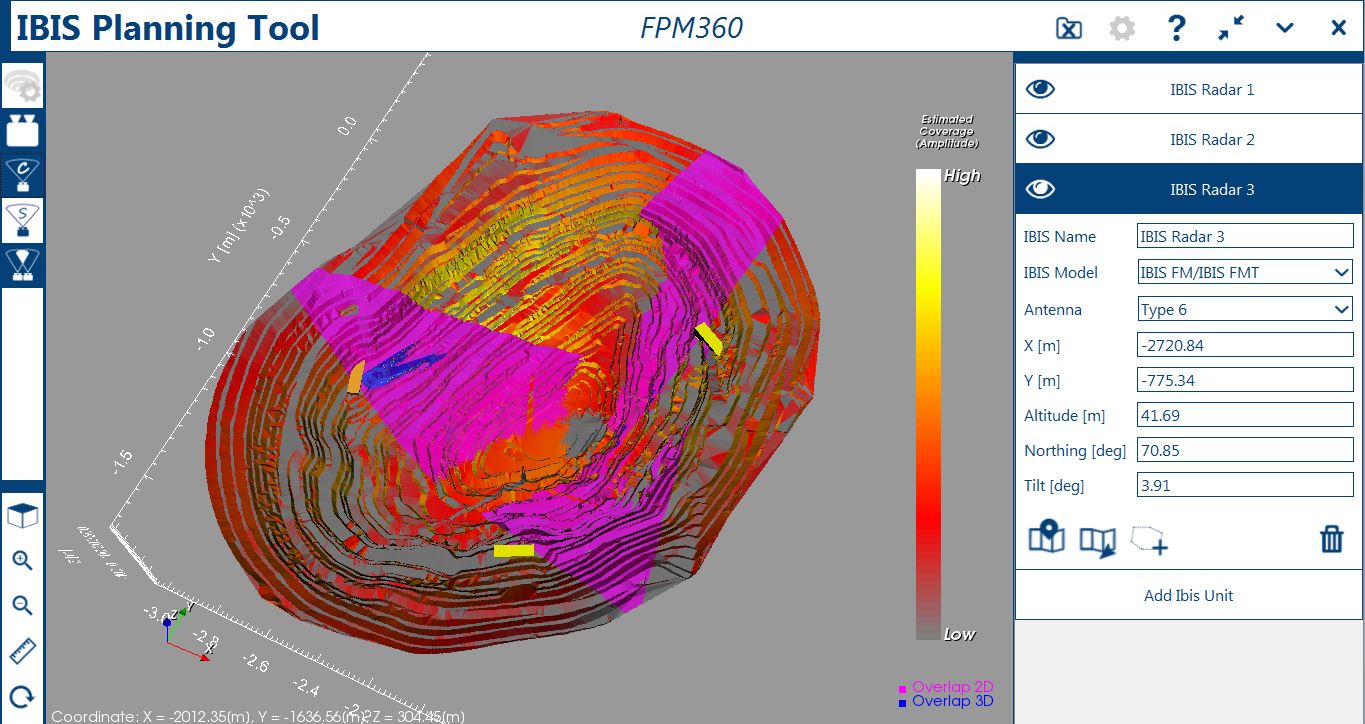
Task: Collapse the panel with the header chevron
Action: (x=1285, y=28)
